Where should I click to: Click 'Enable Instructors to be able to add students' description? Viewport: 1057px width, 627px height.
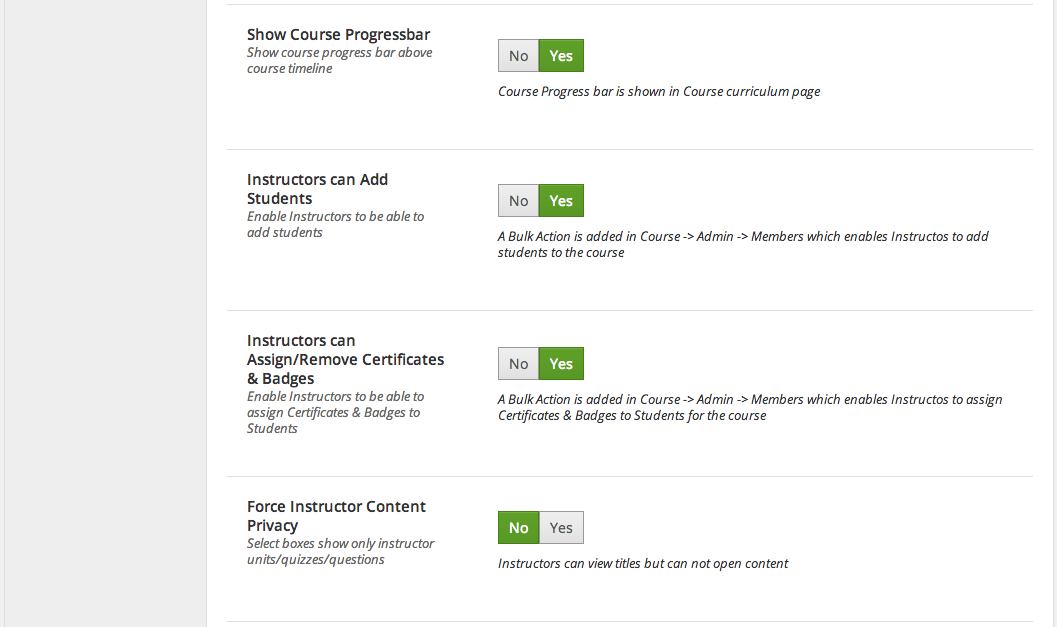coord(336,224)
